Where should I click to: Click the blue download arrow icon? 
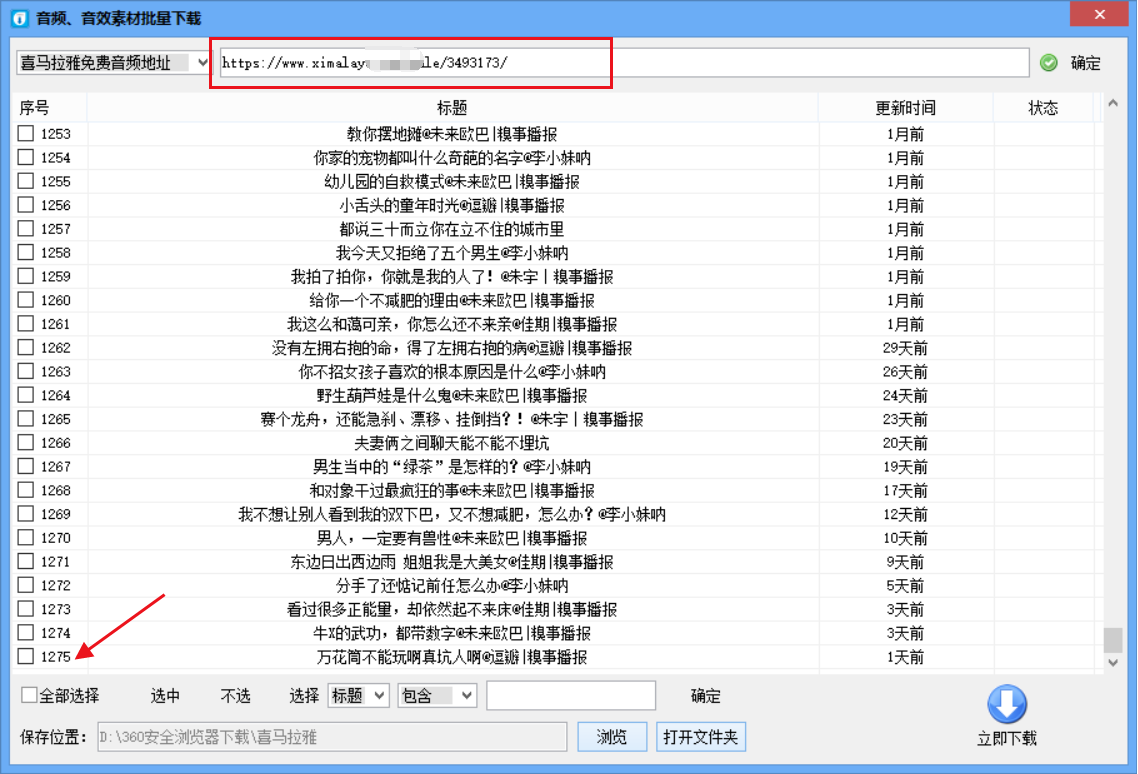point(1007,704)
